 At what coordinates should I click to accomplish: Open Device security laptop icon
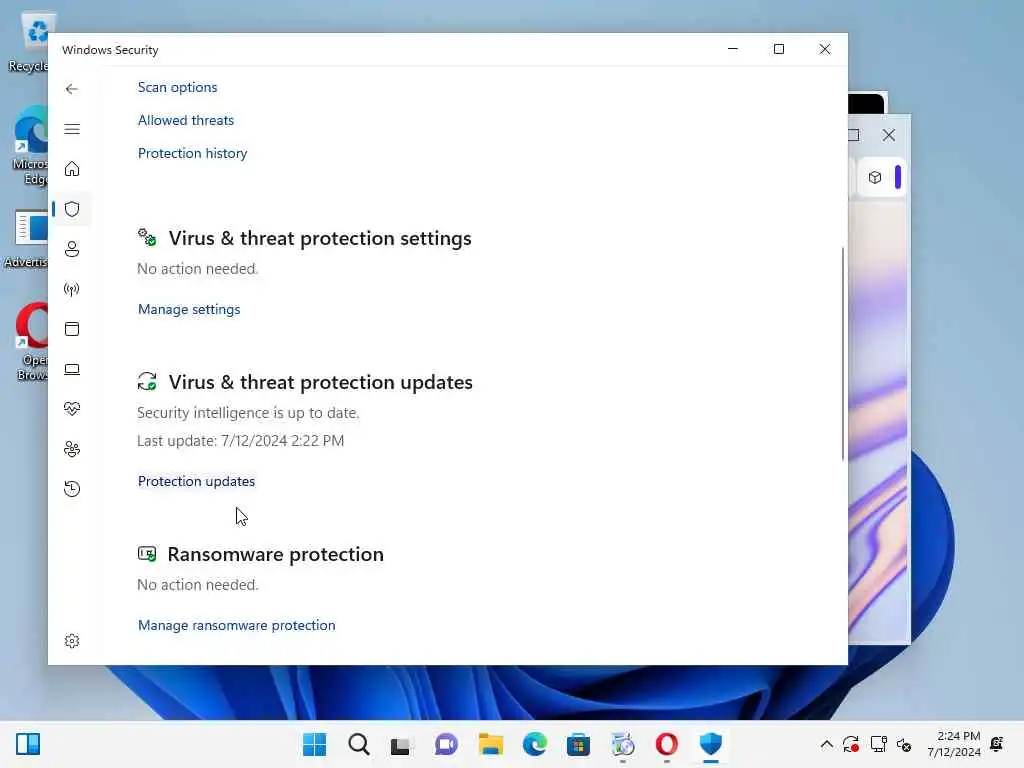pos(72,370)
